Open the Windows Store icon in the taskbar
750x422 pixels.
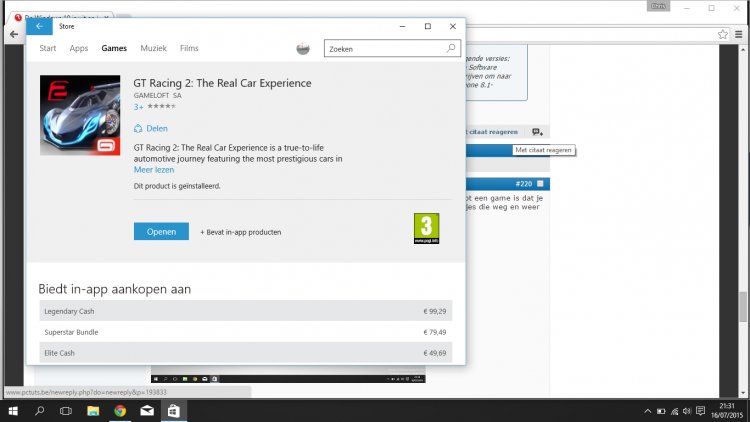pyautogui.click(x=173, y=411)
